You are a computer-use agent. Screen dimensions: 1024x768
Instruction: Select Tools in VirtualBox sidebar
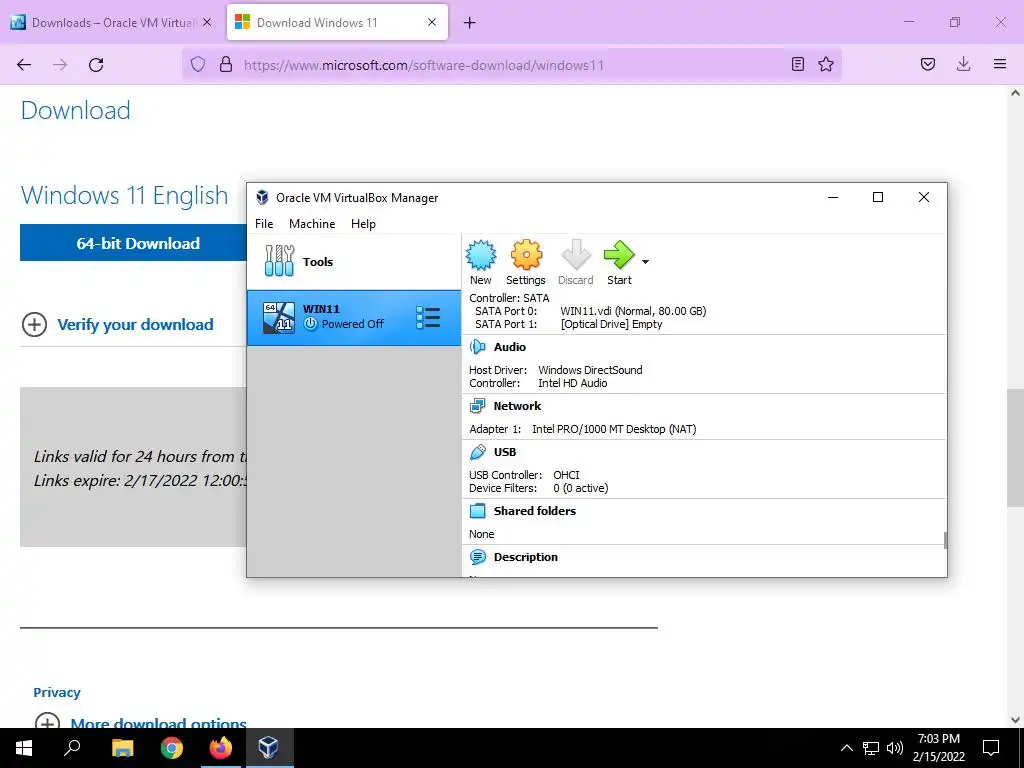(x=354, y=262)
